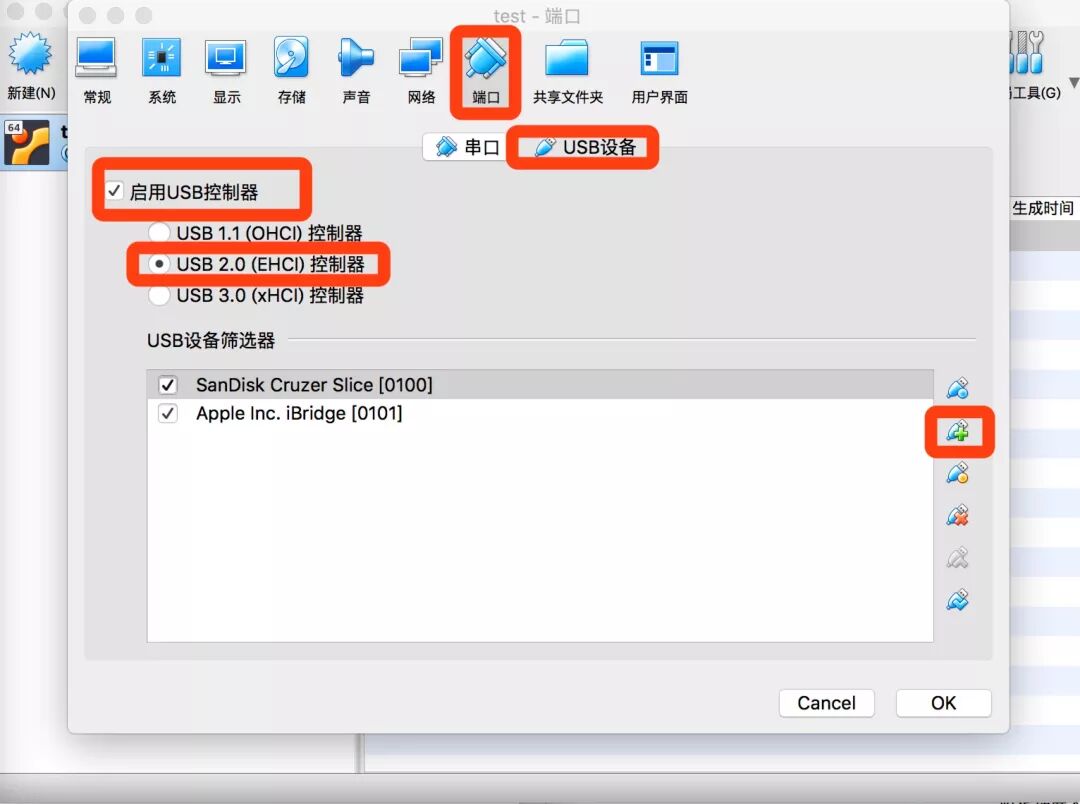The image size is (1080, 804).
Task: Open the 端口 settings section
Action: pyautogui.click(x=486, y=70)
